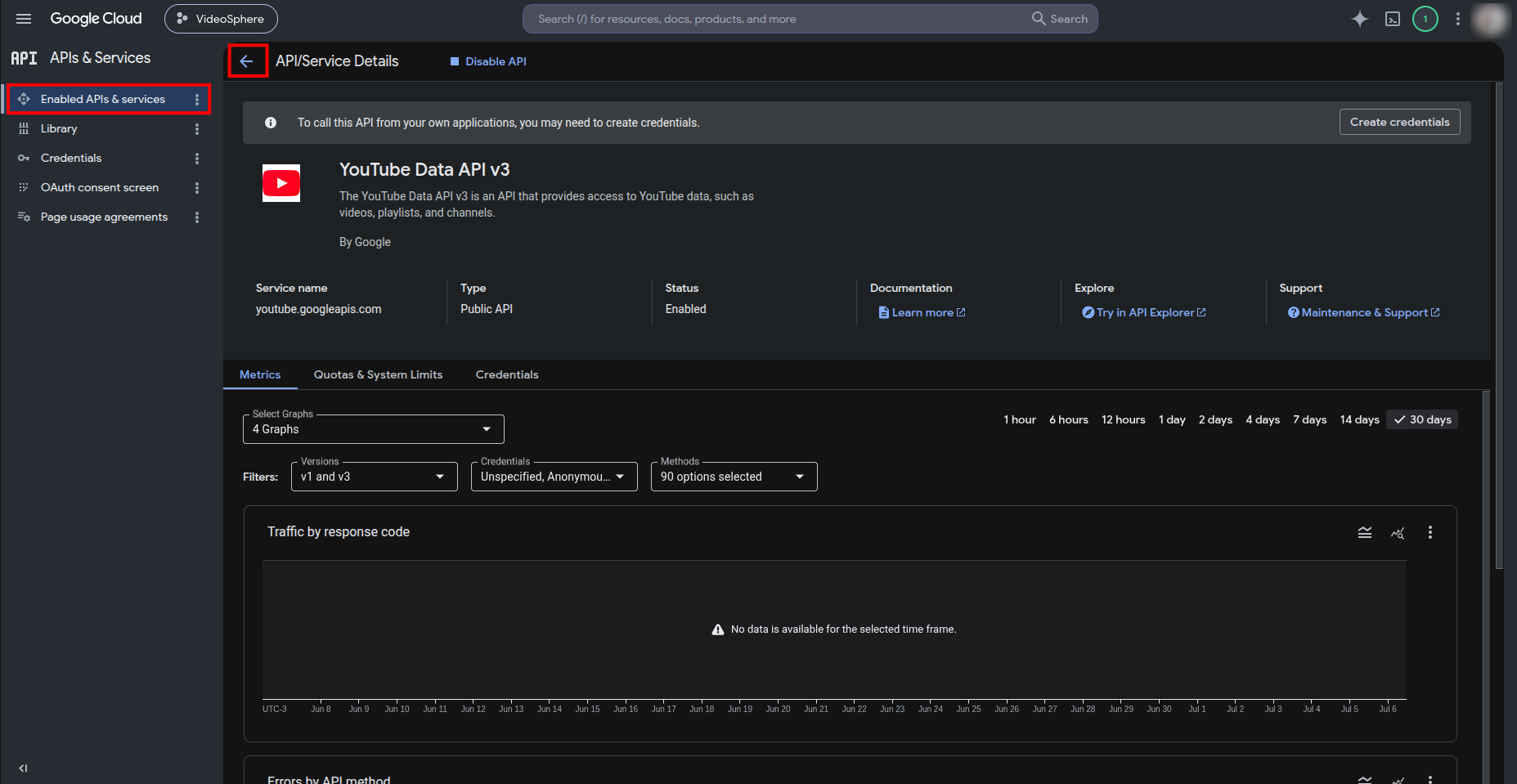The image size is (1517, 784).
Task: Click the APIs & Services API icon
Action: click(24, 58)
